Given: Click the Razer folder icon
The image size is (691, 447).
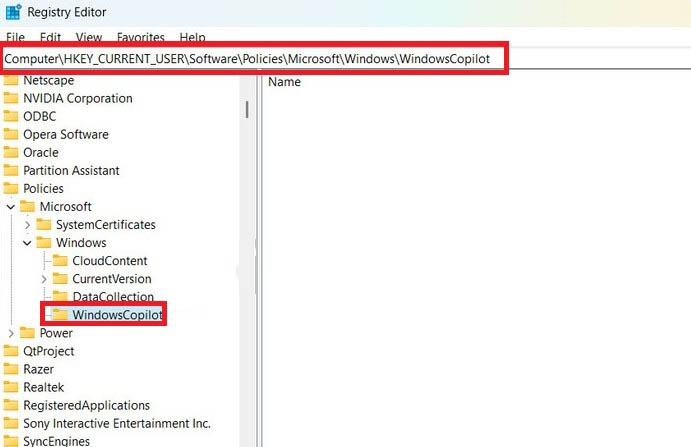Looking at the screenshot, I should pos(11,369).
